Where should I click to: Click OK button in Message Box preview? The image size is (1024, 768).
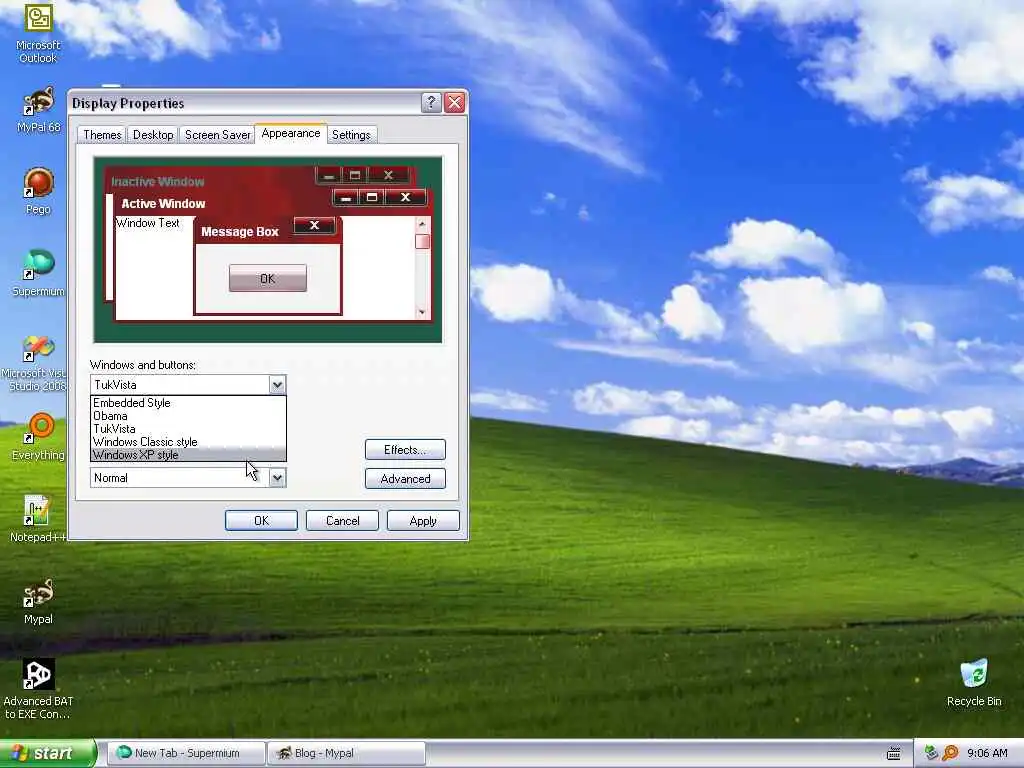(x=268, y=278)
